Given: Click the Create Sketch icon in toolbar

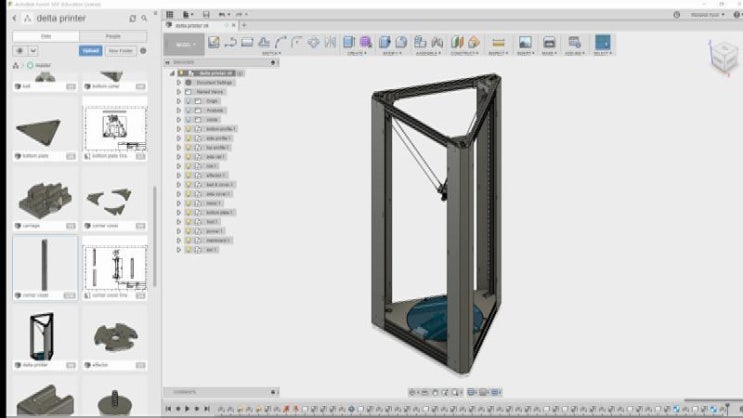Looking at the screenshot, I should click(x=213, y=42).
